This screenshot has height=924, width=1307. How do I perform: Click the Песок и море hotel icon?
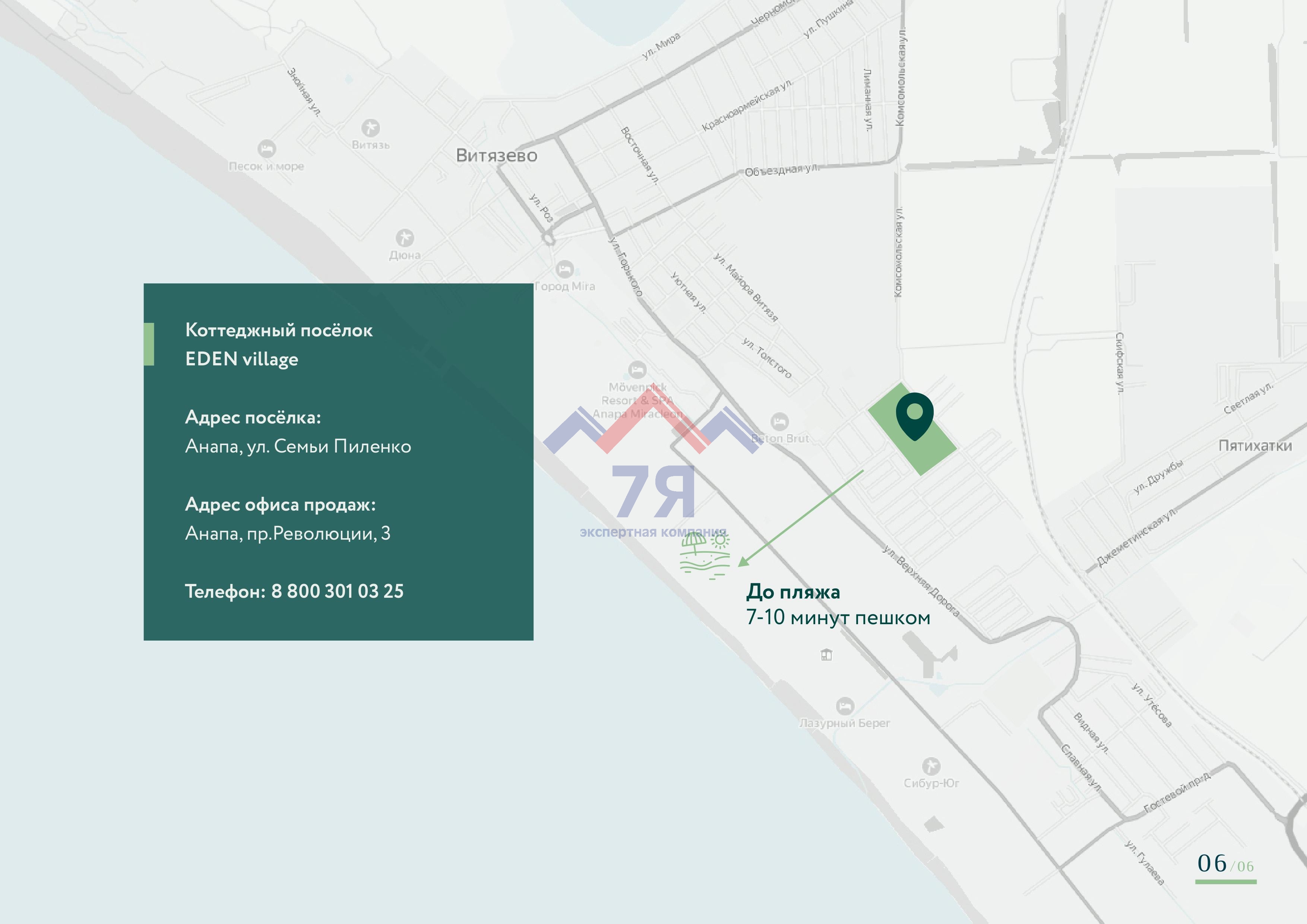point(266,149)
